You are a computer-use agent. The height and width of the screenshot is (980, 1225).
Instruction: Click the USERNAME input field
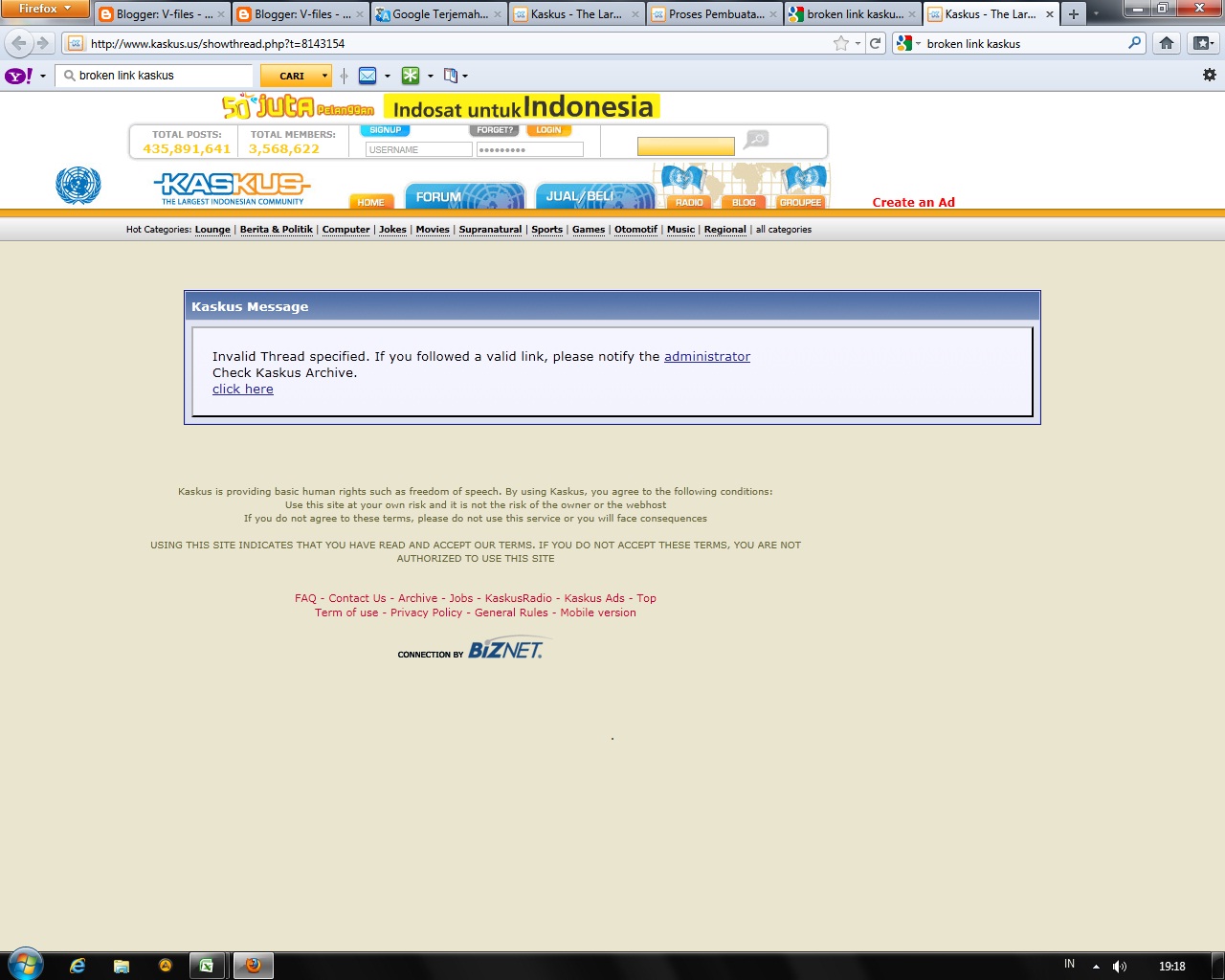pyautogui.click(x=419, y=149)
